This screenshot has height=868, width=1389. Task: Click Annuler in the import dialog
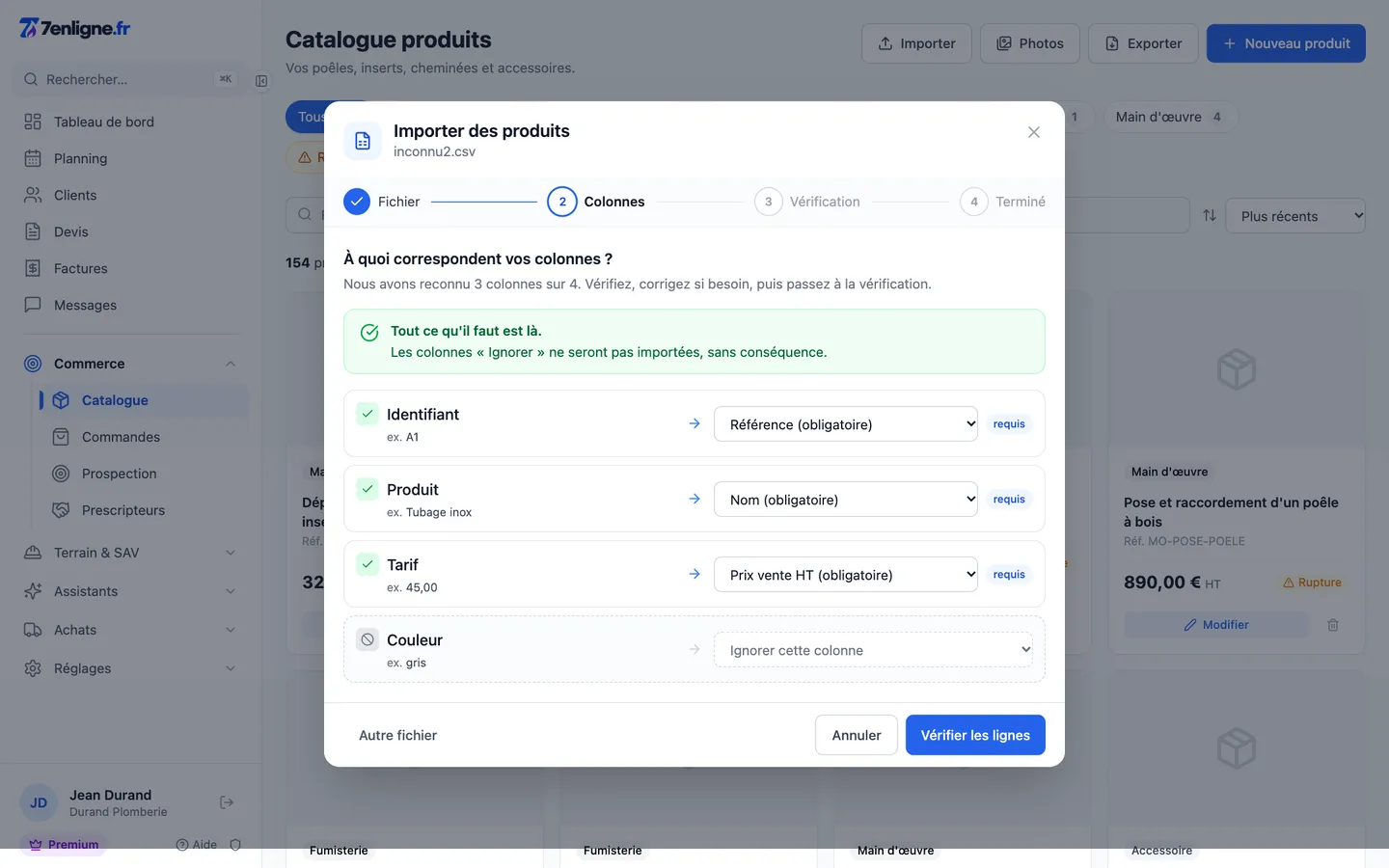857,735
